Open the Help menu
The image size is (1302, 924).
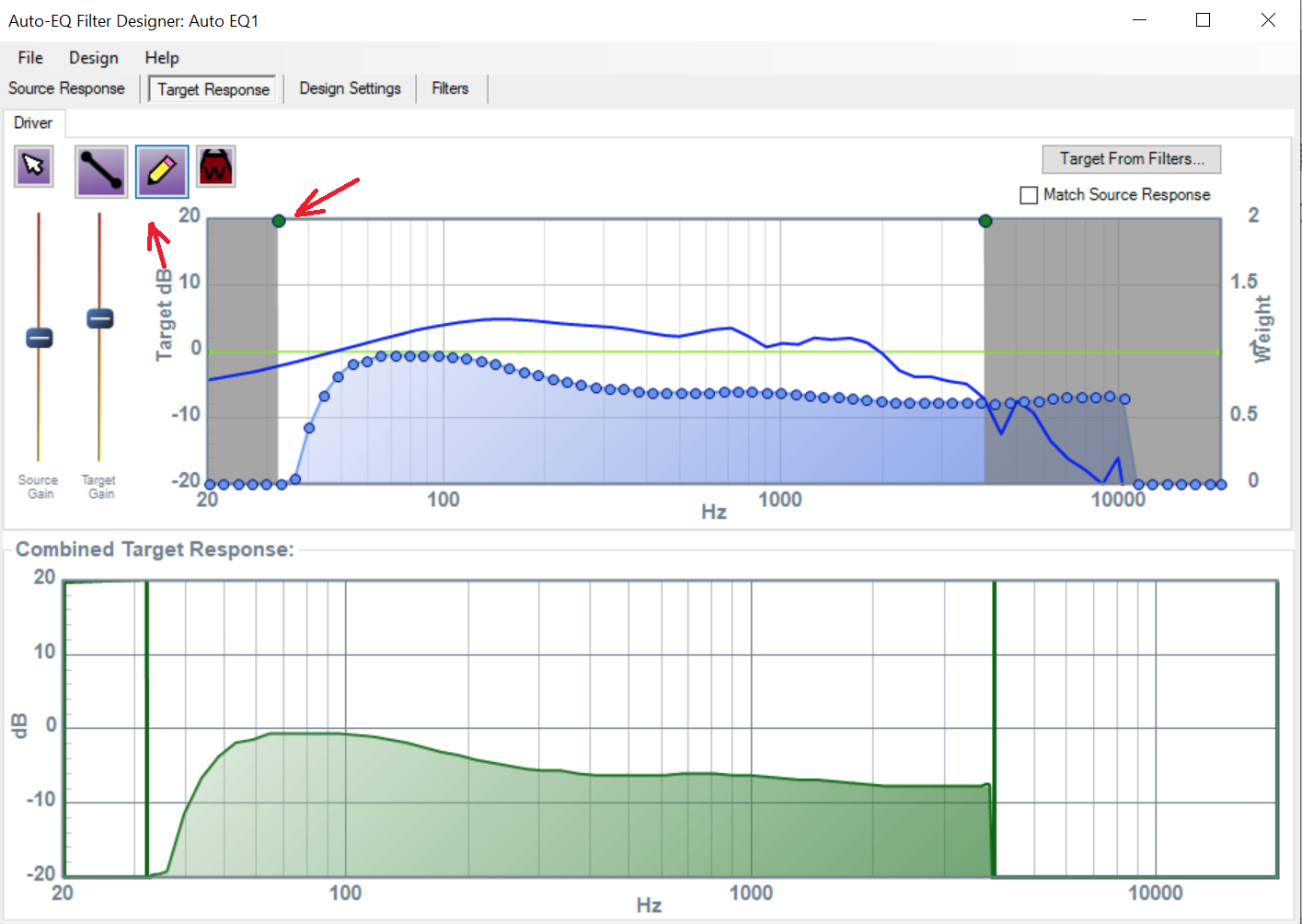(x=162, y=58)
